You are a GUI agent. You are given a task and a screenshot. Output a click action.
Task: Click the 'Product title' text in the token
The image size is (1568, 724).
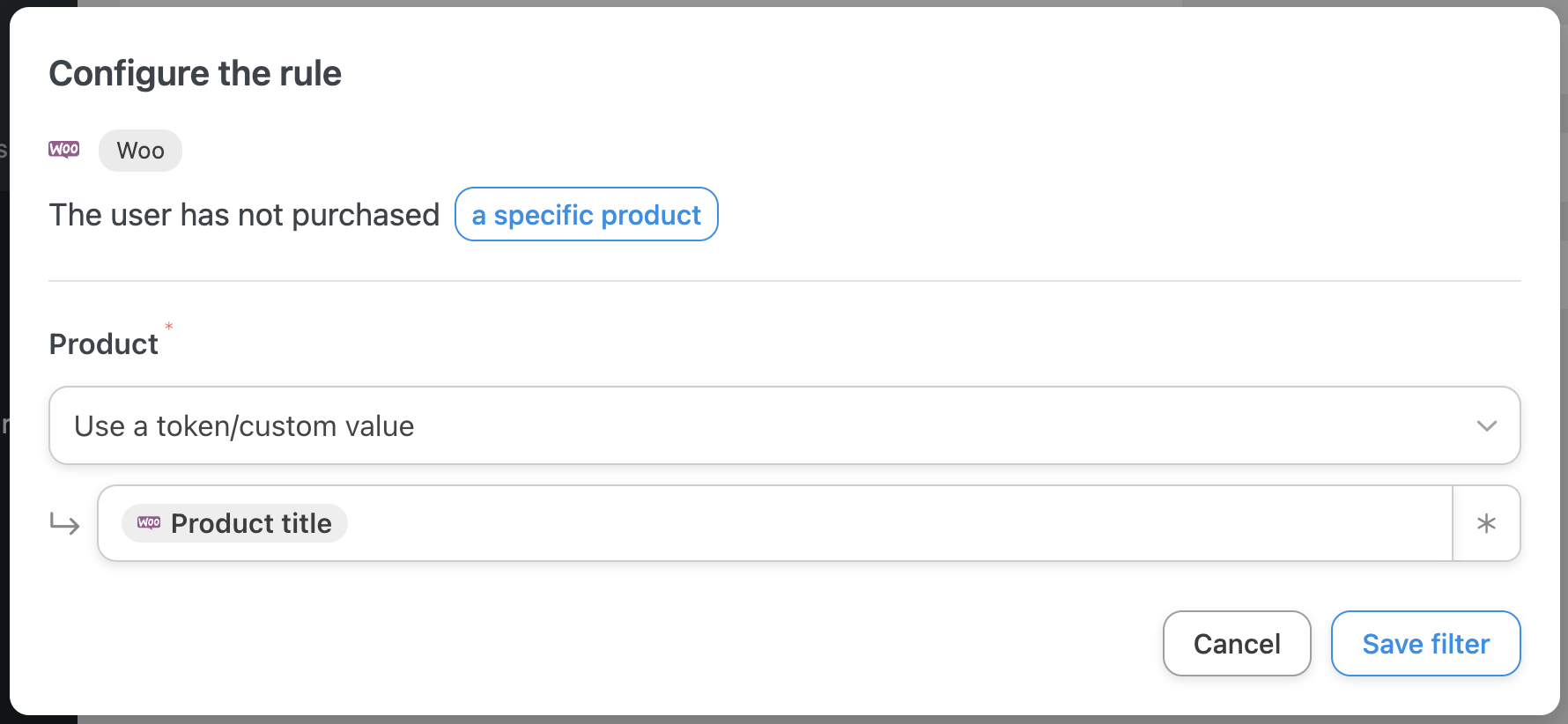251,523
